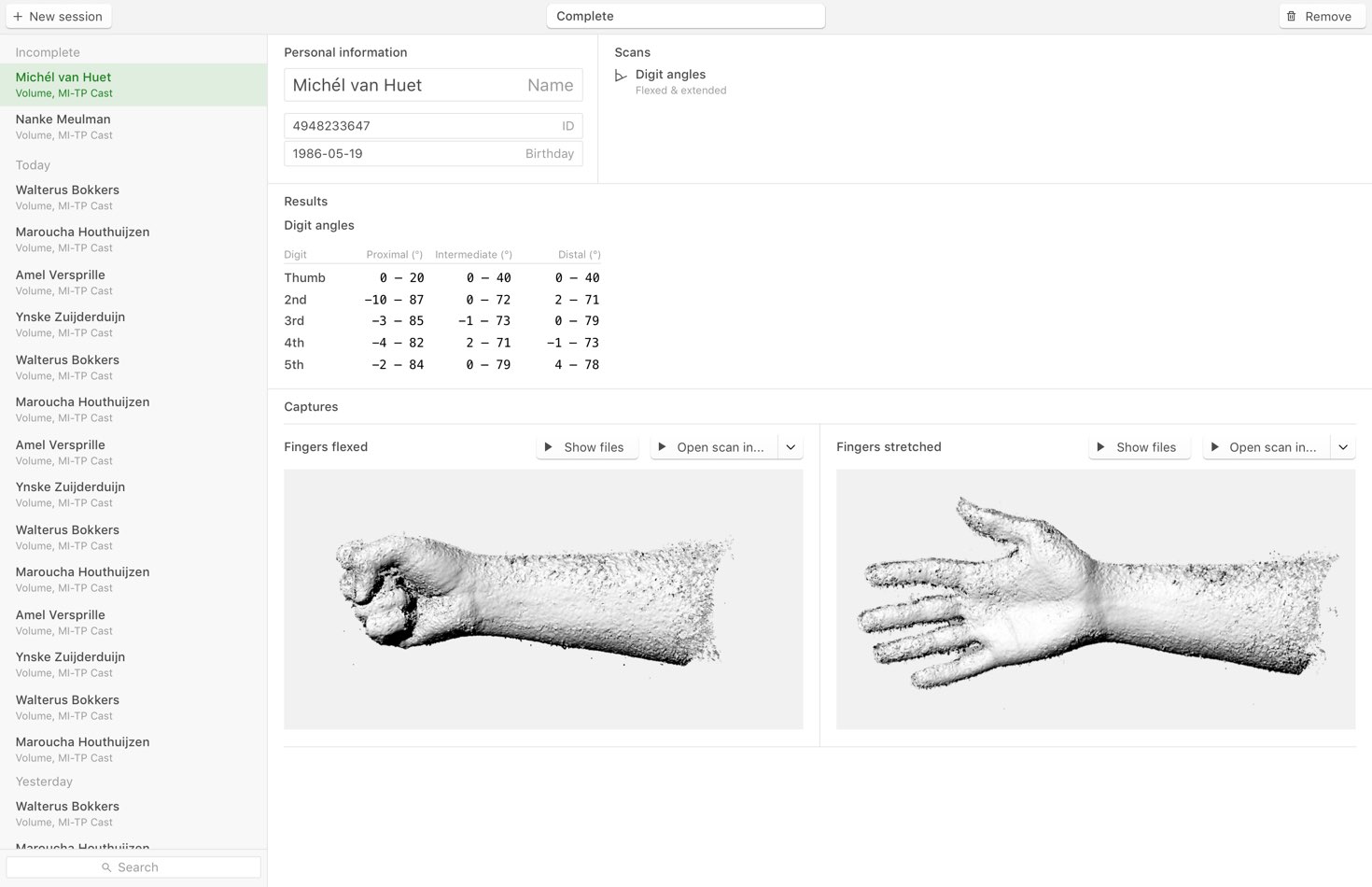
Task: Click the 3rd digit proximal value -3 – 85
Action: pyautogui.click(x=398, y=321)
